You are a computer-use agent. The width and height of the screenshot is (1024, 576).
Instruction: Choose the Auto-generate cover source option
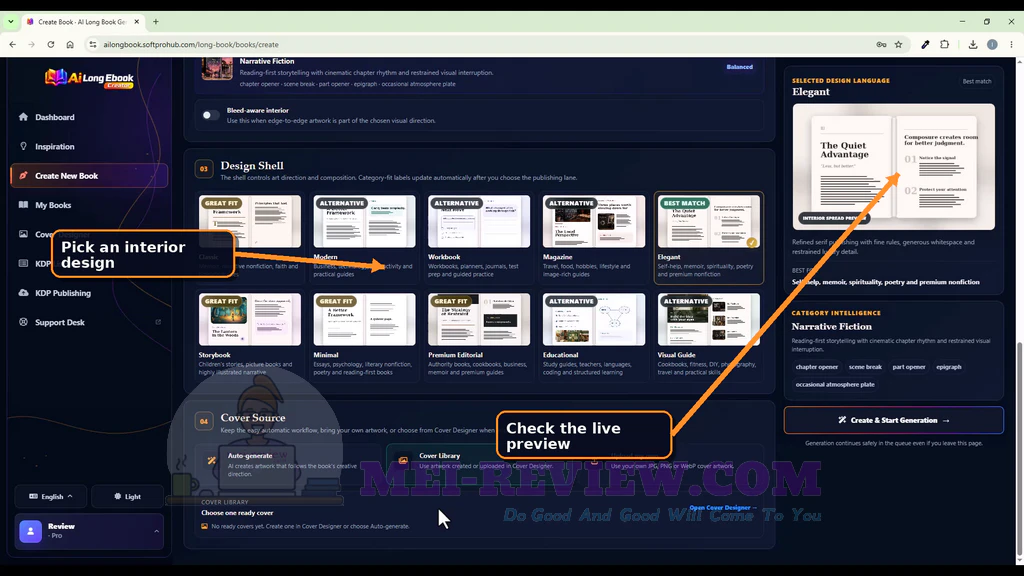[x=287, y=464]
